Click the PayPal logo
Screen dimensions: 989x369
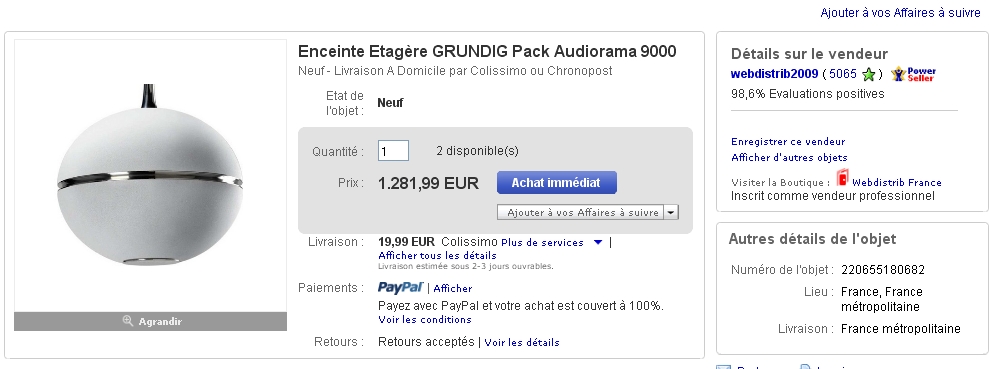click(401, 288)
